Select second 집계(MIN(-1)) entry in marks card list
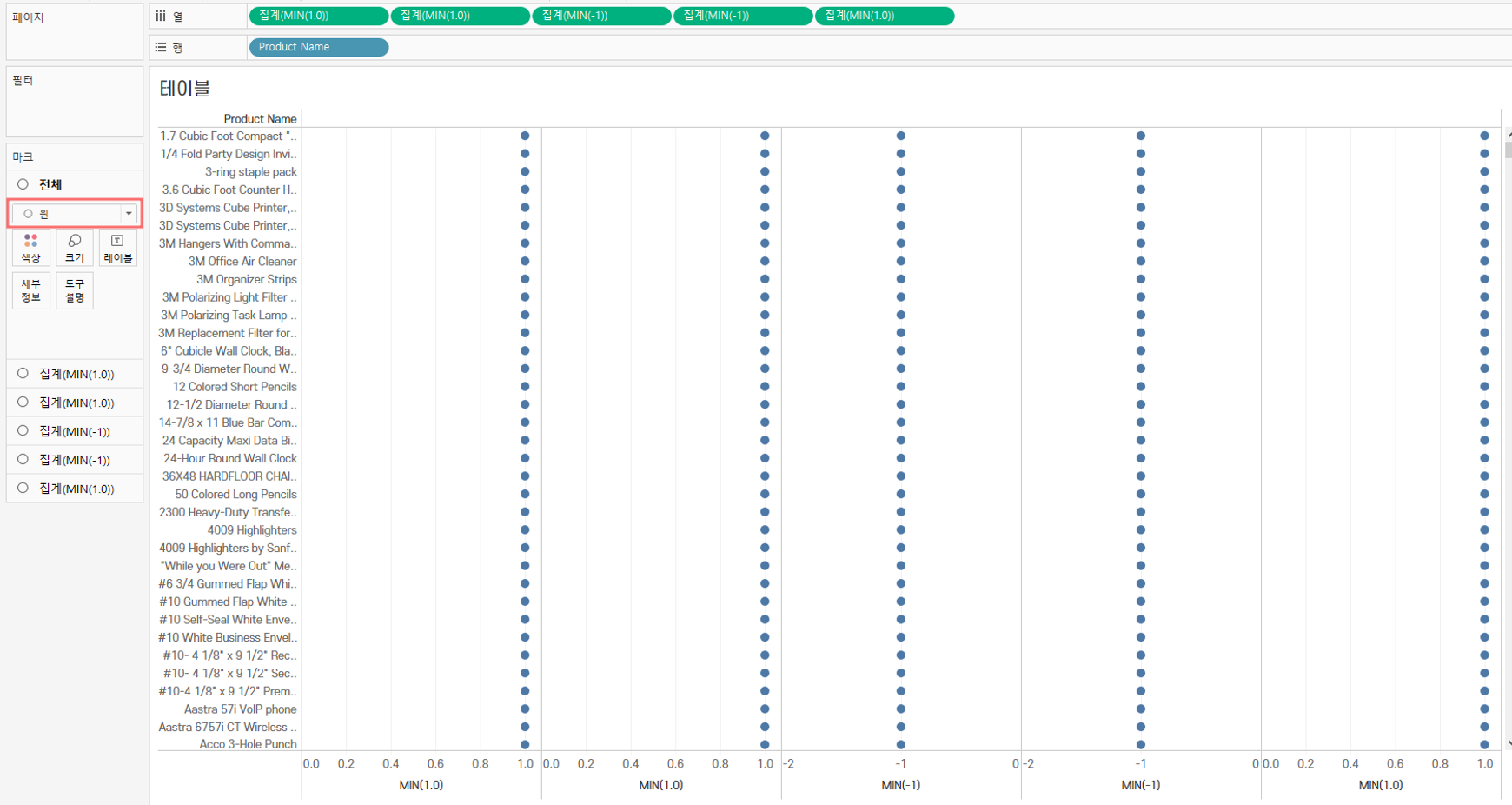 point(75,460)
